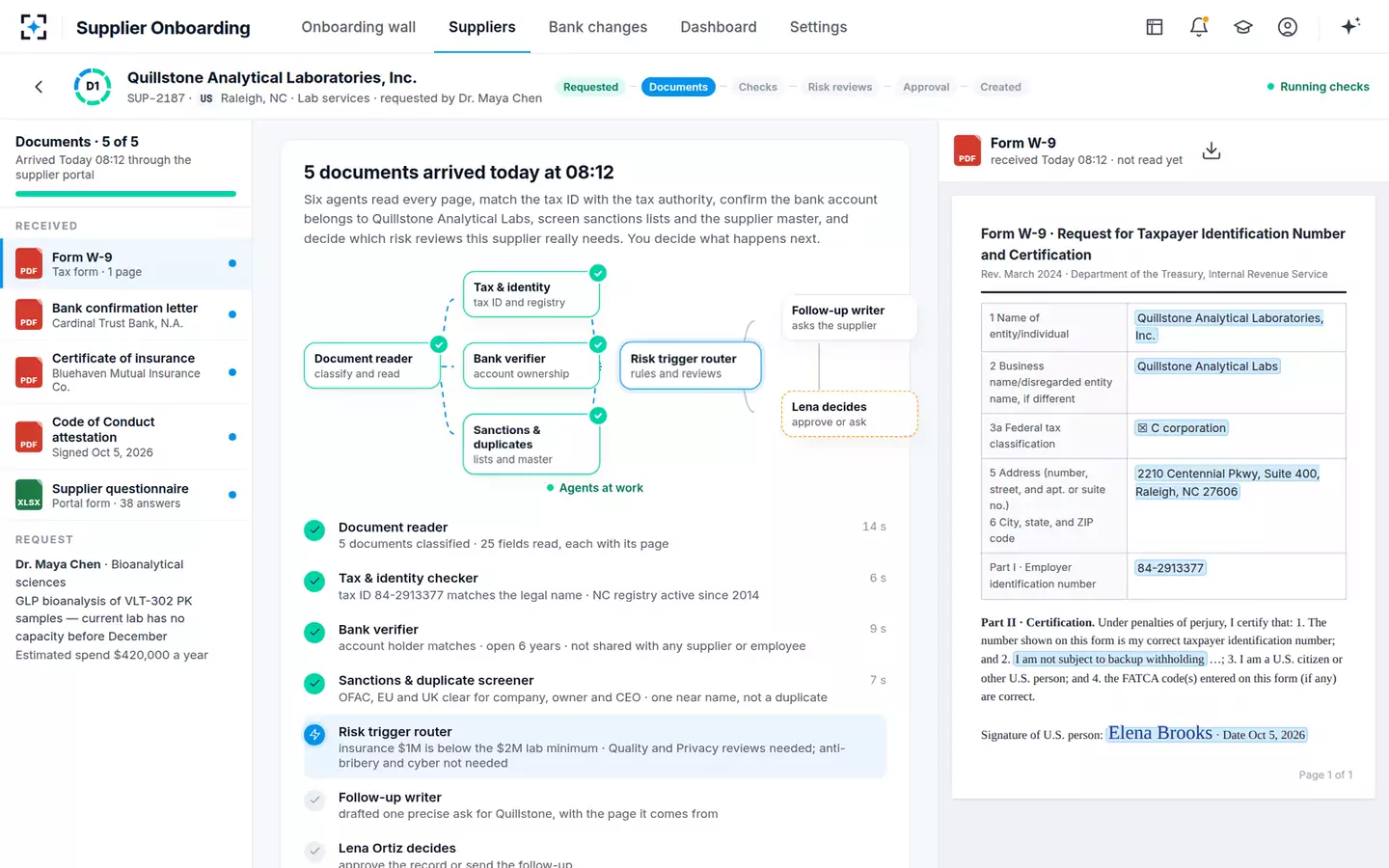Click the Running checks status
This screenshot has height=868, width=1389.
click(1318, 87)
